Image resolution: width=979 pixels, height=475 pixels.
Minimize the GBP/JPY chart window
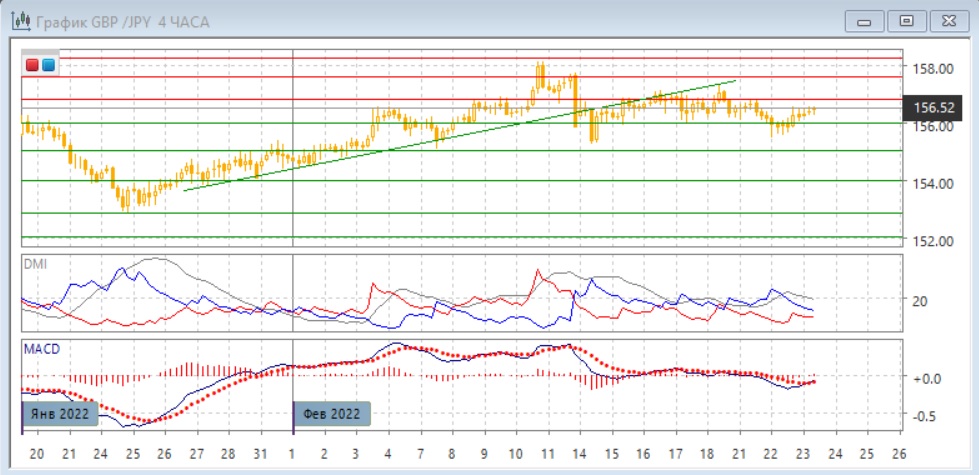[x=865, y=21]
